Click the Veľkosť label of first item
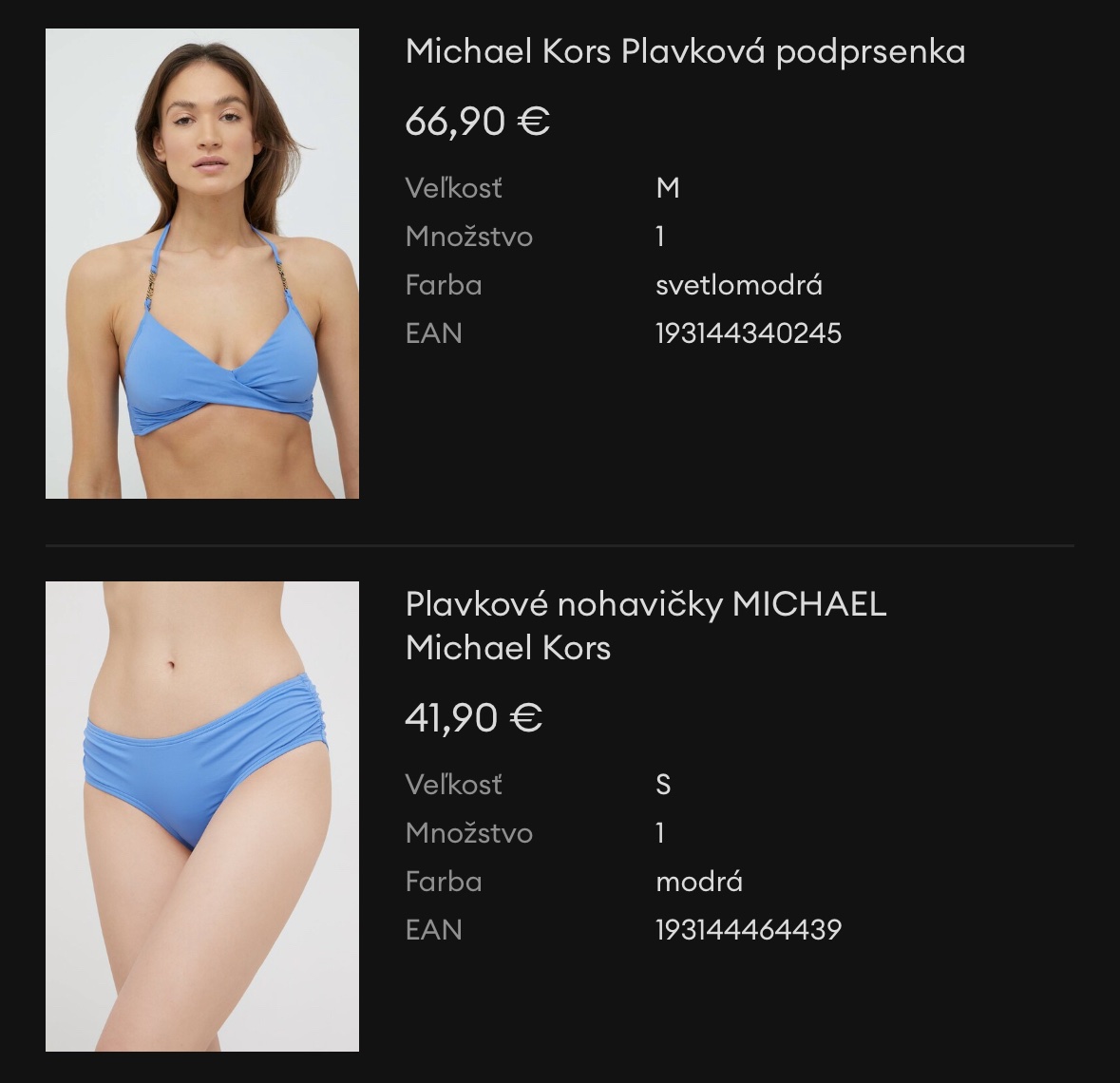 pos(453,189)
